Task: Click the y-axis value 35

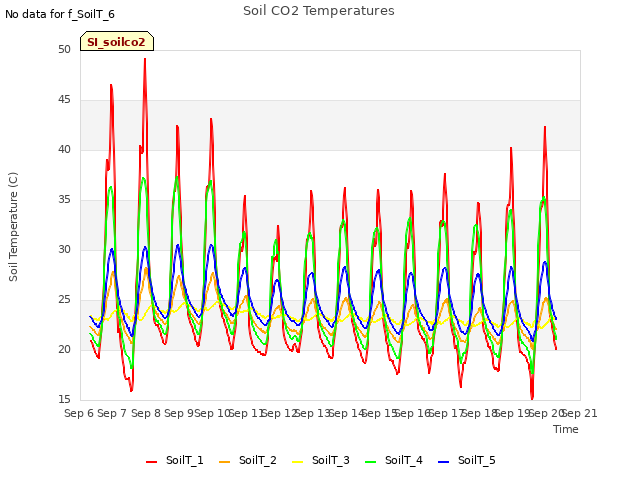Action: tap(64, 200)
